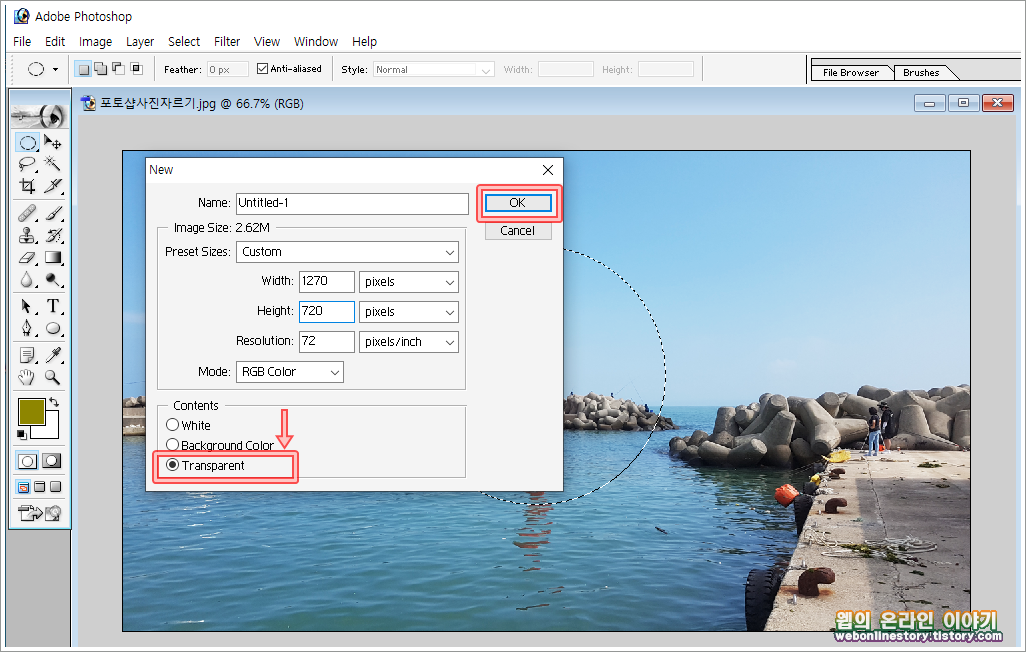The width and height of the screenshot is (1026, 652).
Task: Select the Notes tool
Action: [27, 355]
